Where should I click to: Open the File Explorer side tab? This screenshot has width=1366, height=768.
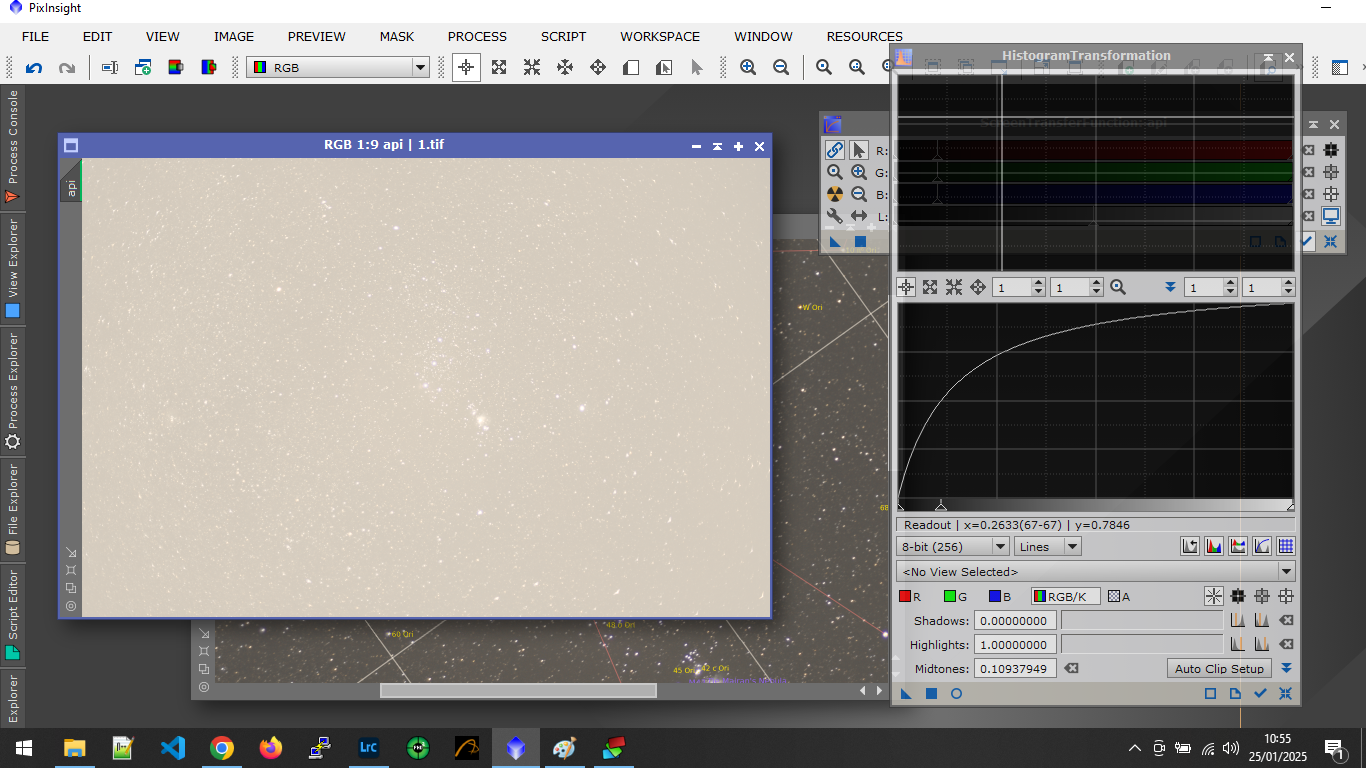(13, 509)
